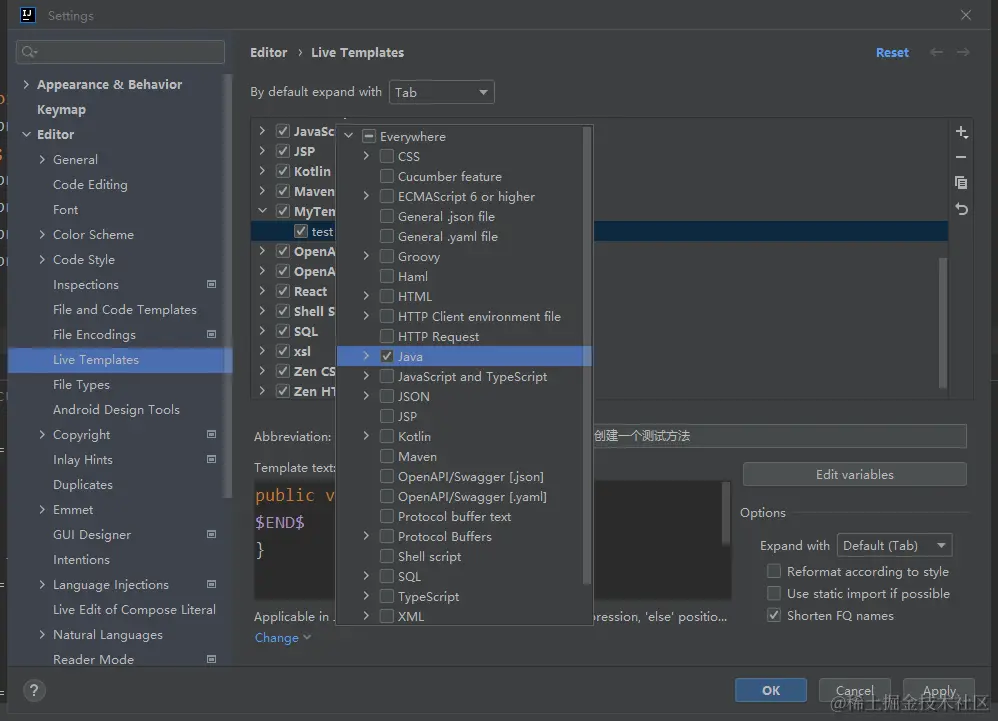This screenshot has width=998, height=721.
Task: Click the Cancel button
Action: (x=855, y=690)
